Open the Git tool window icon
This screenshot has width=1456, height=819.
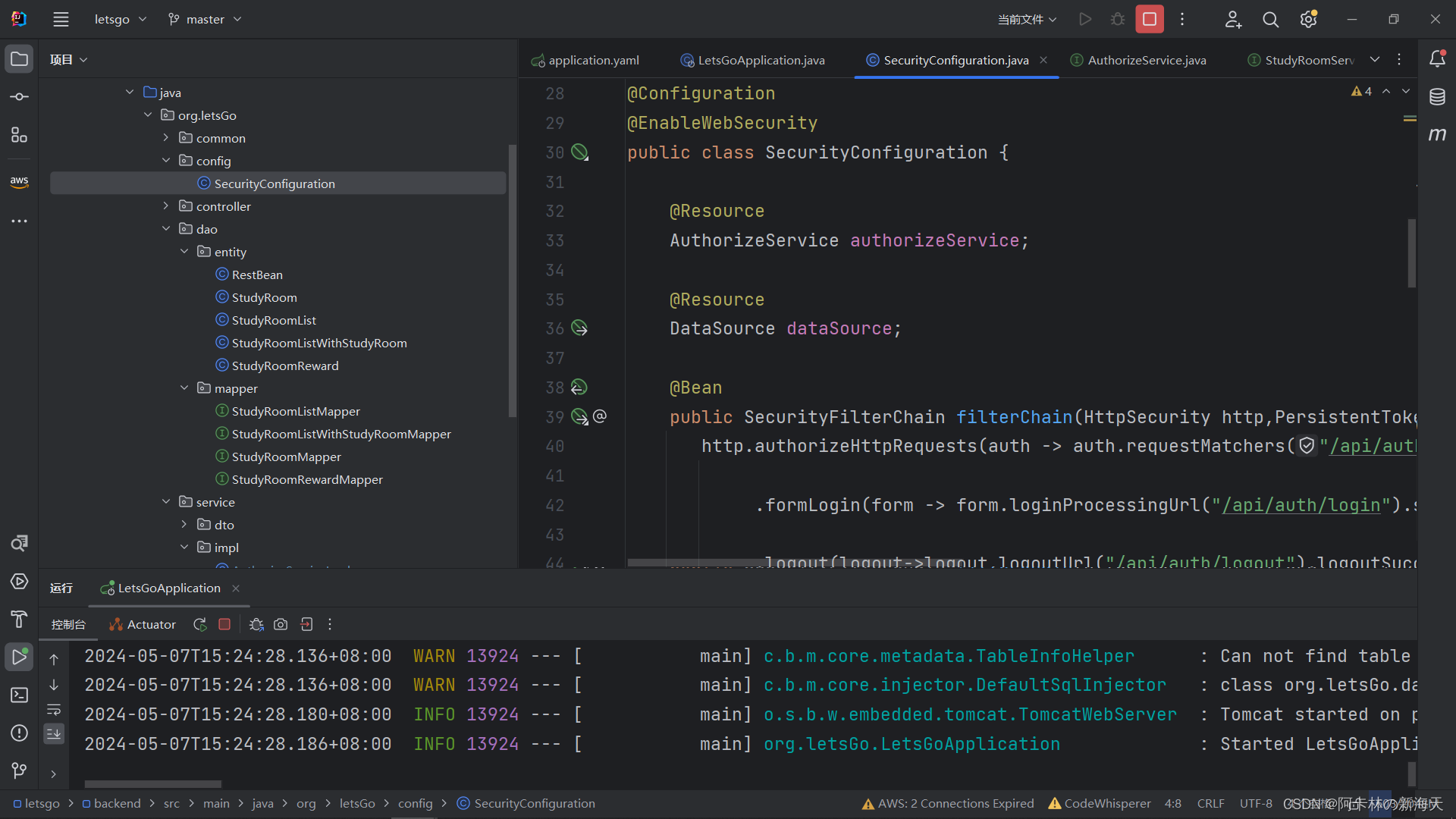[x=19, y=770]
